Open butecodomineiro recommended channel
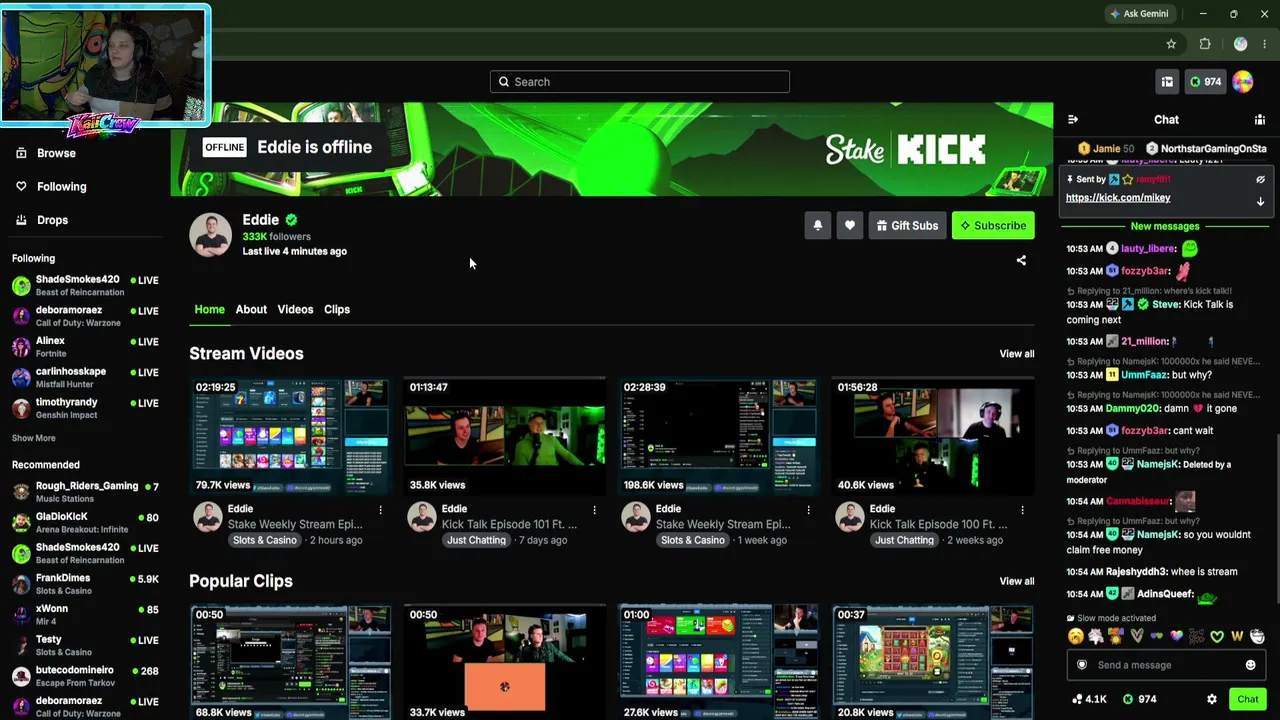The image size is (1280, 720). [85, 676]
